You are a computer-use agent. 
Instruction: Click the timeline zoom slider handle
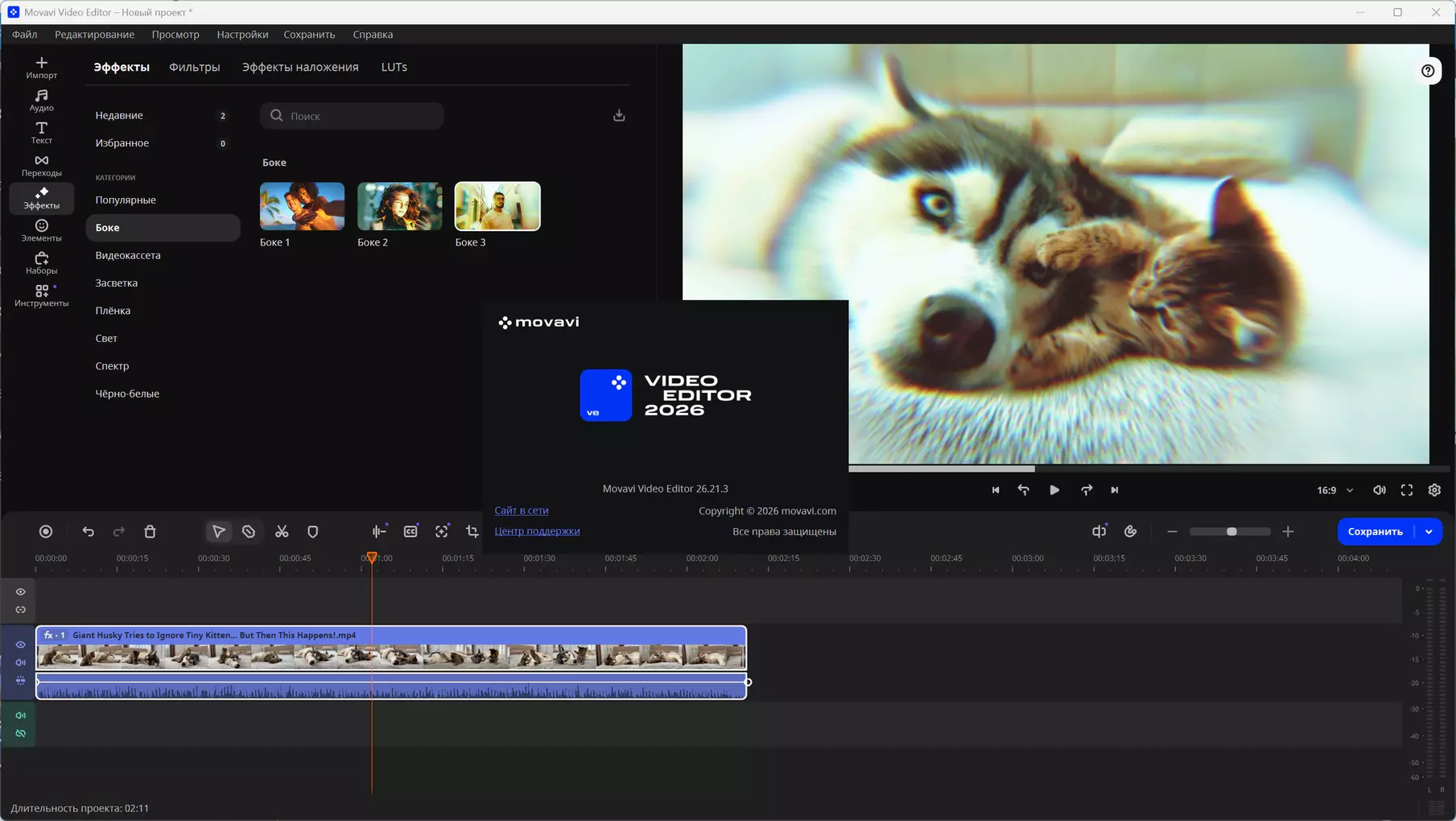click(1231, 531)
